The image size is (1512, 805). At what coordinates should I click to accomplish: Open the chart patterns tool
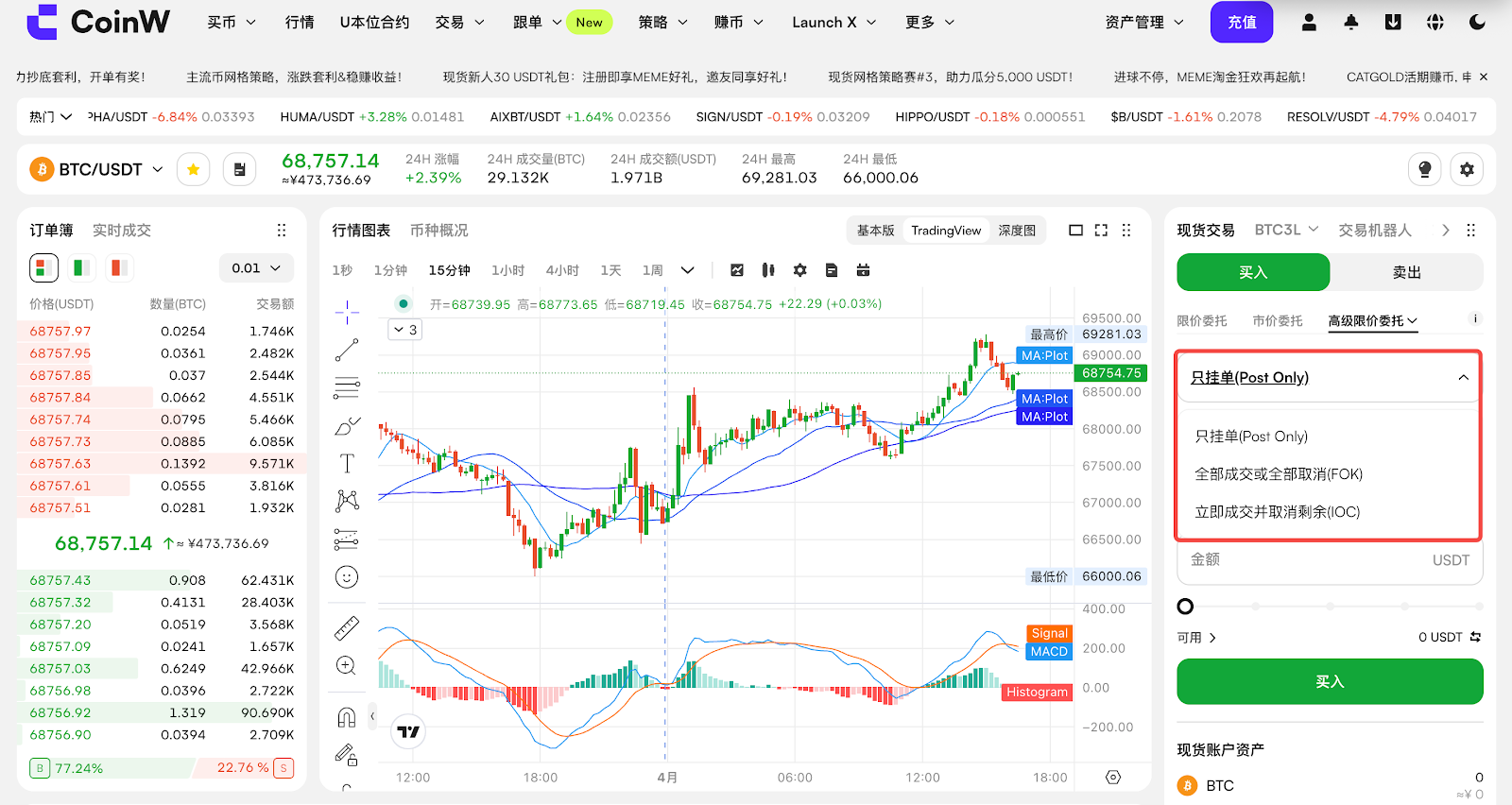(347, 501)
